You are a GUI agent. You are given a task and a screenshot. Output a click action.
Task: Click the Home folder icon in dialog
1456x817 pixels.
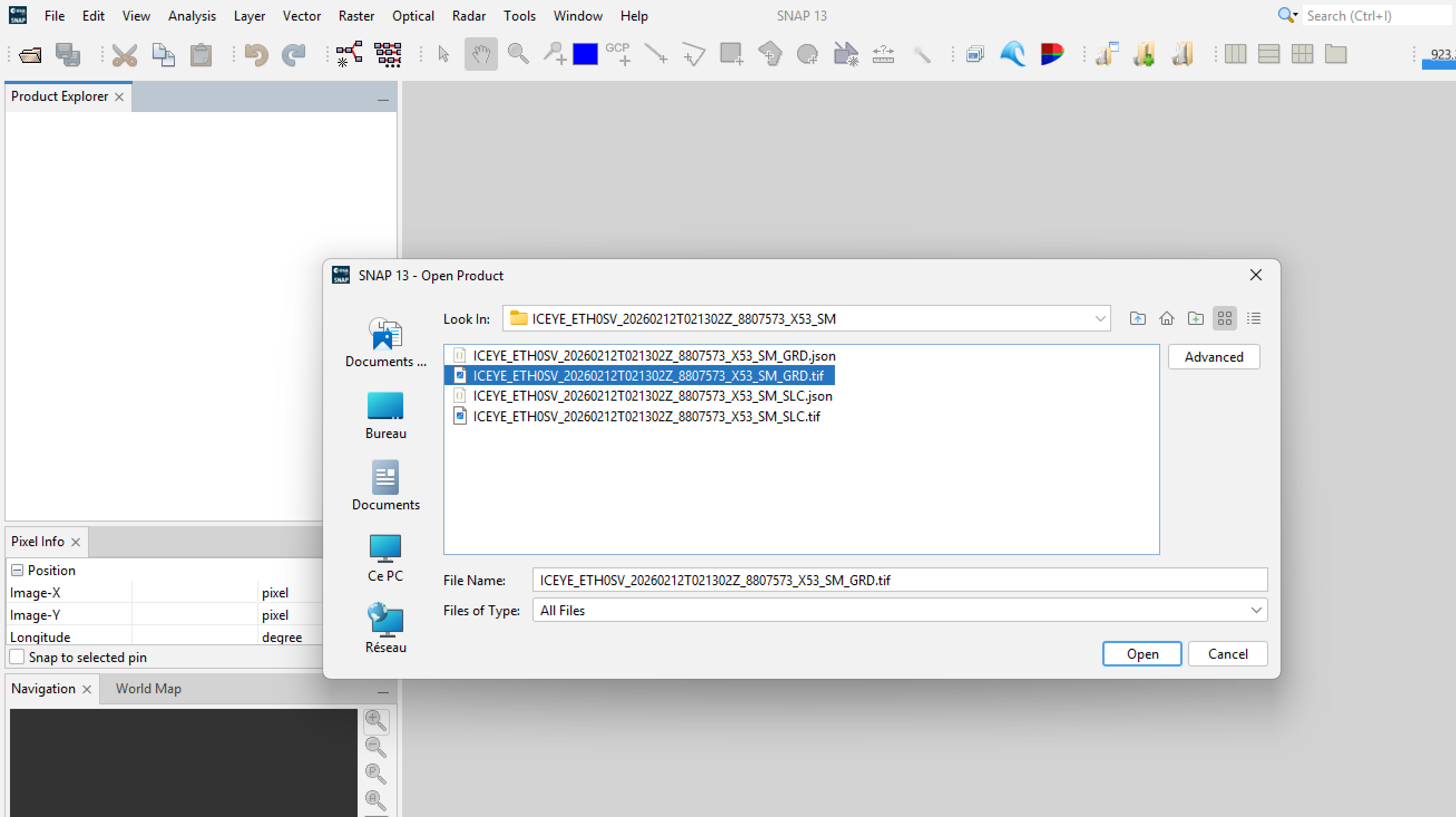click(1166, 319)
